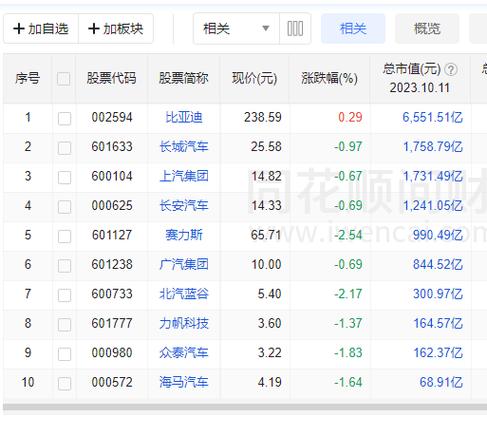The width and height of the screenshot is (487, 436).
Task: Check the box for 上汽集团 row
Action: point(64,177)
